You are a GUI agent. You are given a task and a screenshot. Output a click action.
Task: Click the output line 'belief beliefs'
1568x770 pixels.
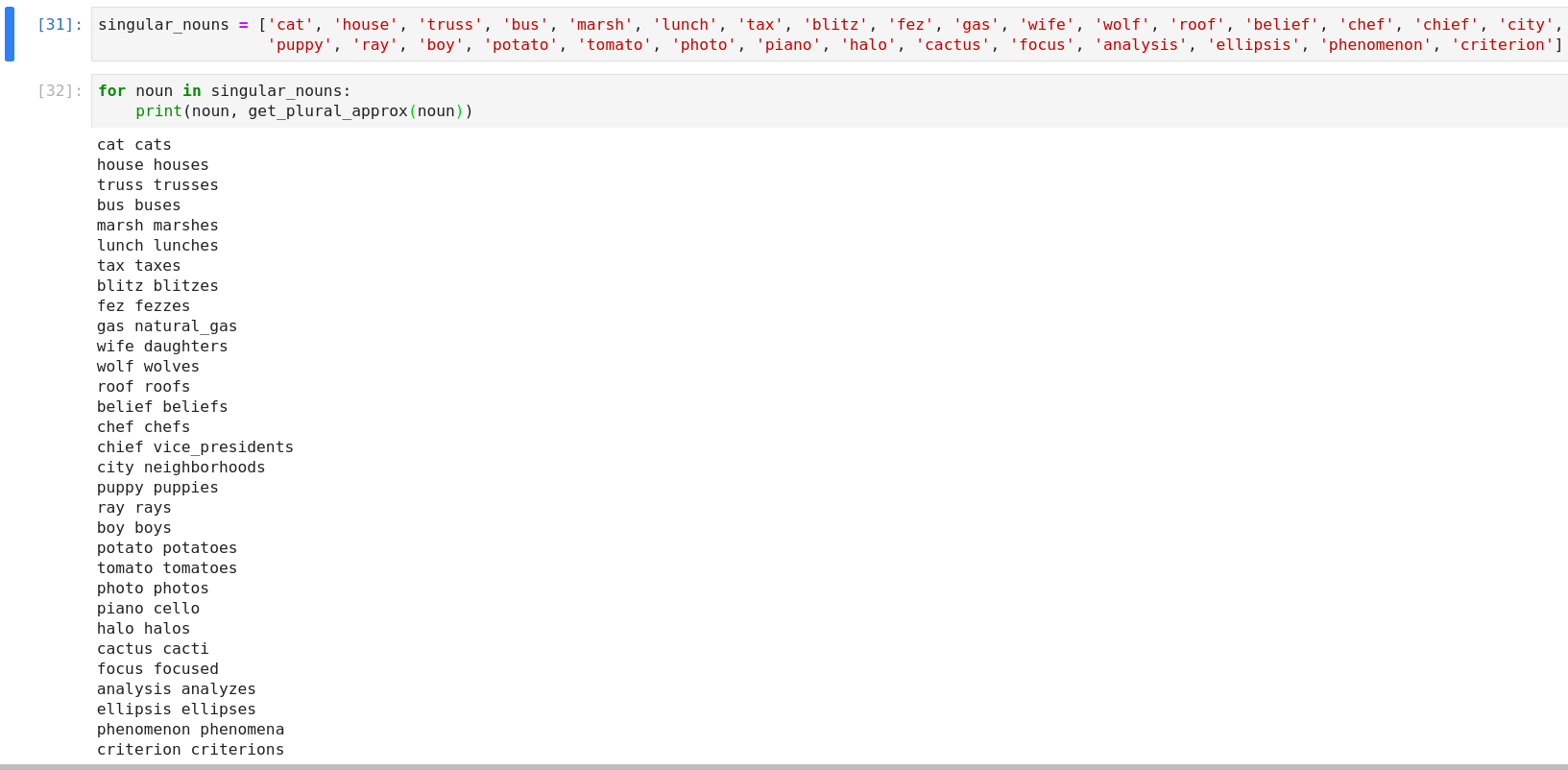coord(162,407)
